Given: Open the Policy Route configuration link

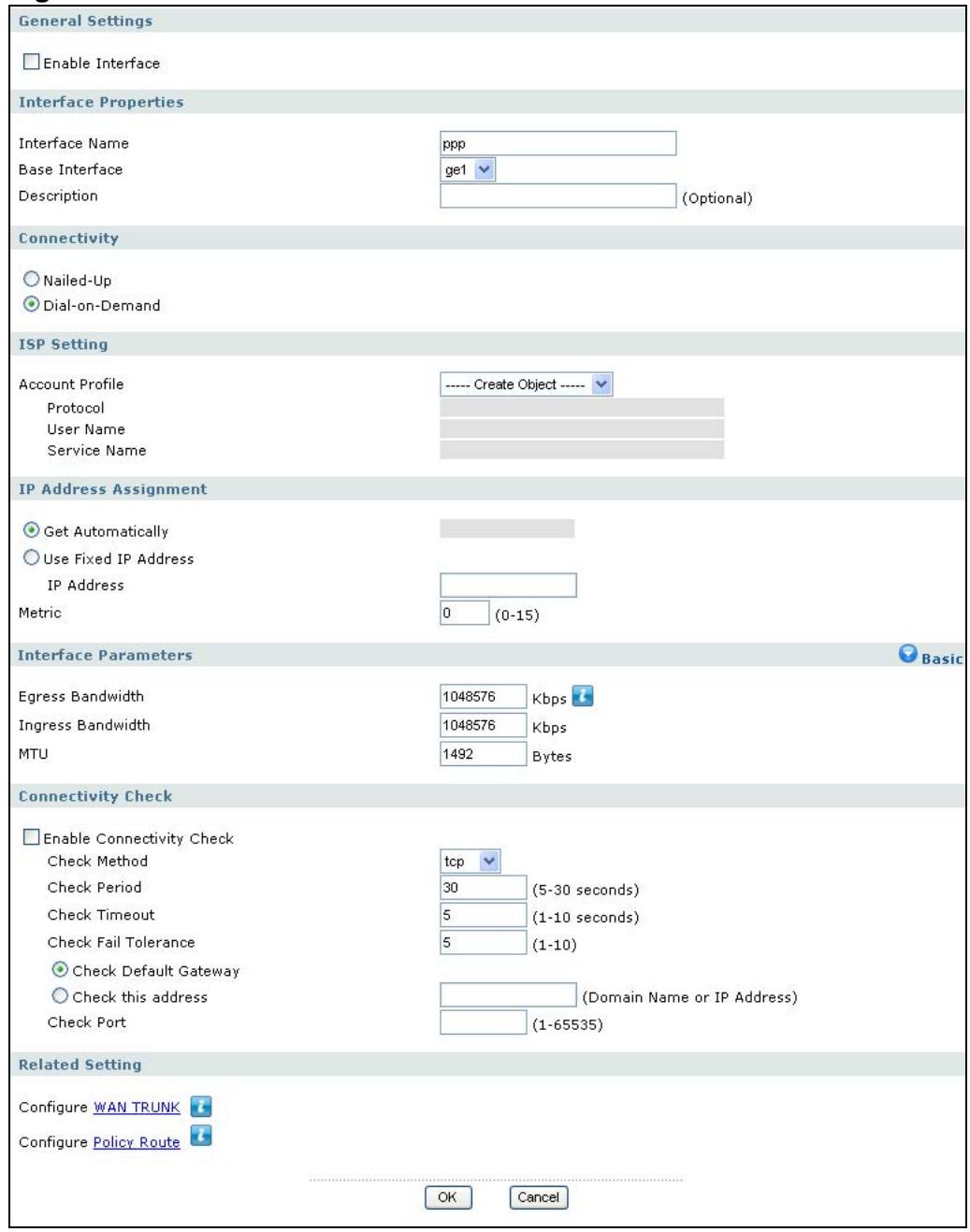Looking at the screenshot, I should [137, 1142].
